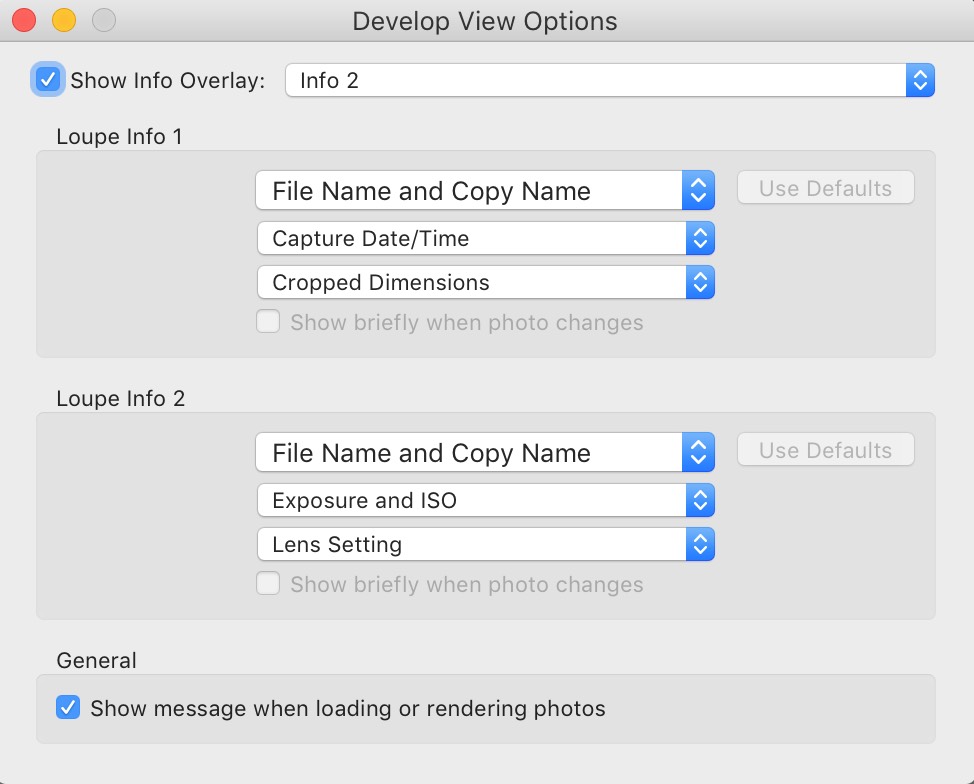Open the Show Info Overlay dropdown
This screenshot has height=784, width=974.
coord(609,80)
